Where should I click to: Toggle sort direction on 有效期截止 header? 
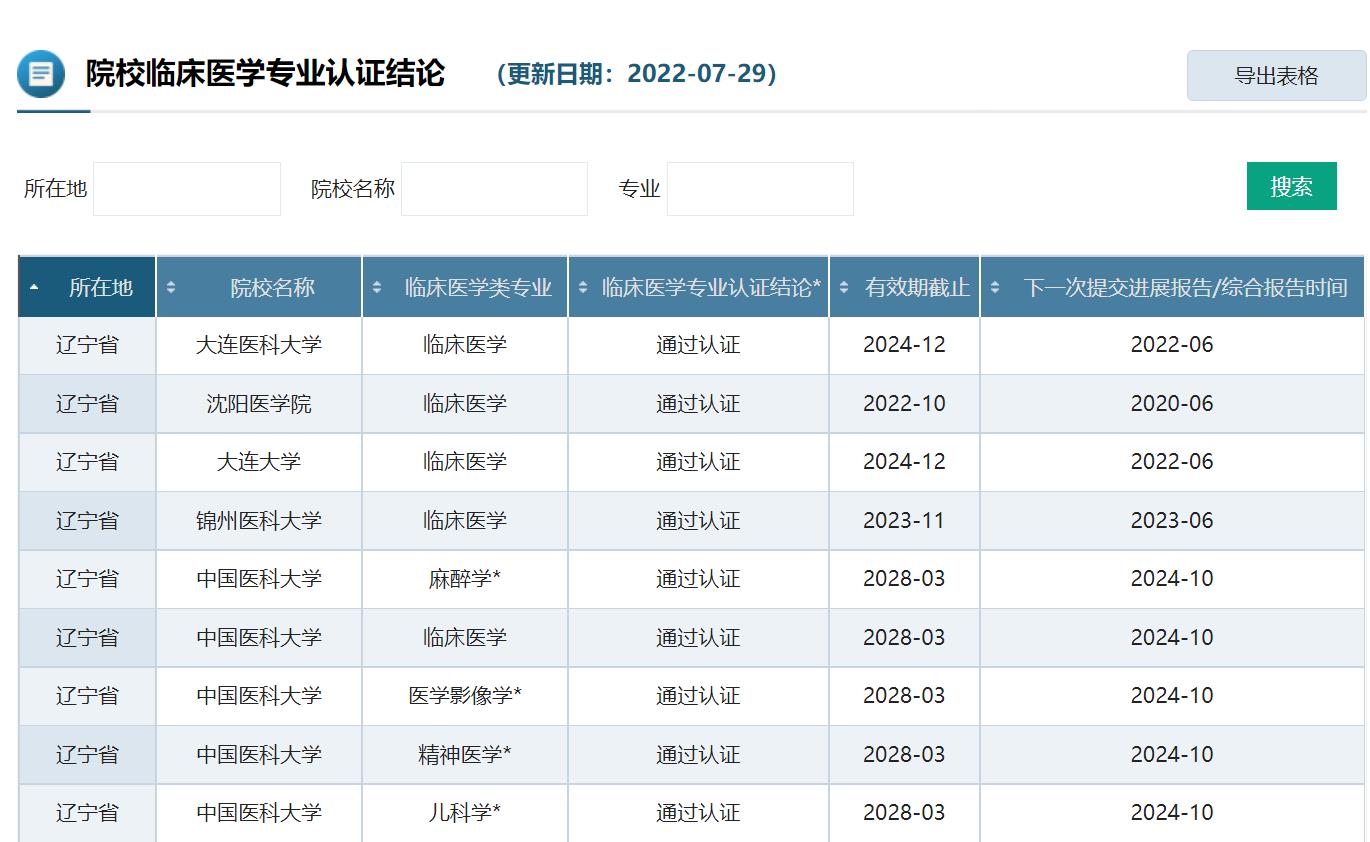coord(843,286)
